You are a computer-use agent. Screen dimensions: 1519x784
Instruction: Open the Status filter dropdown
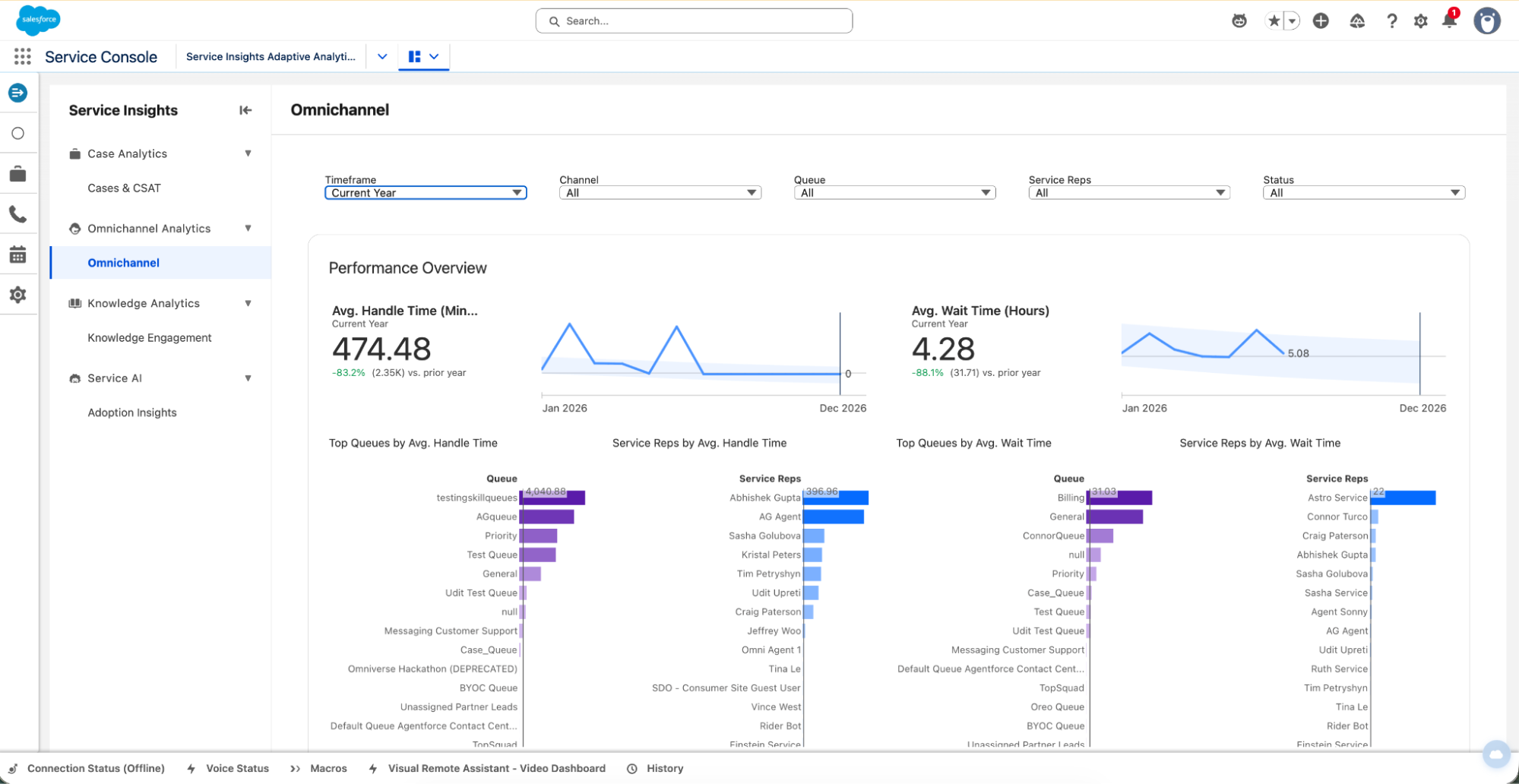(x=1364, y=193)
